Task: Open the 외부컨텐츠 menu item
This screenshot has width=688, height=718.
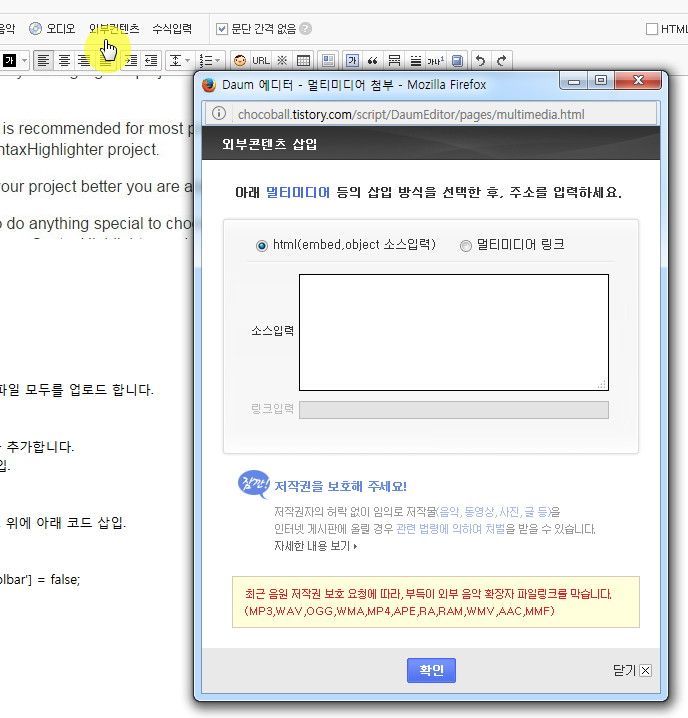Action: click(114, 29)
